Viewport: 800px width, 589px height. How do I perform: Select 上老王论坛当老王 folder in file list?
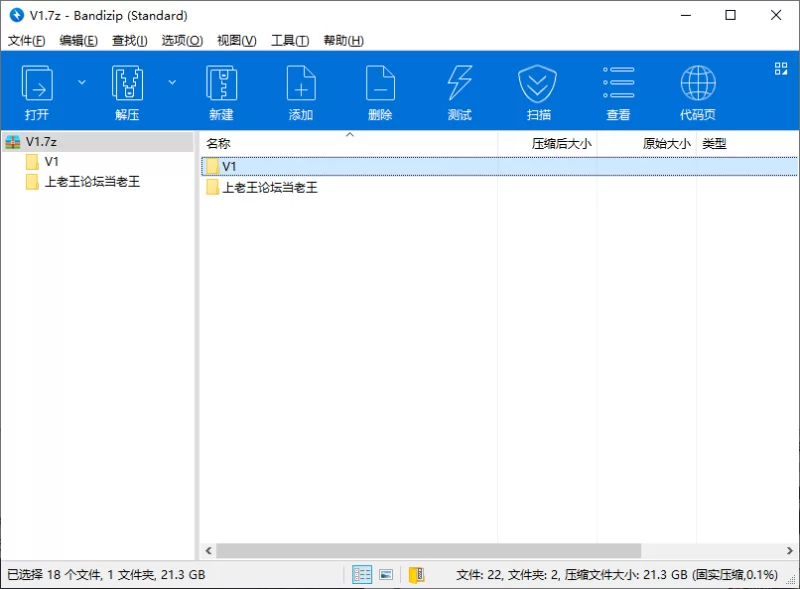tap(270, 187)
